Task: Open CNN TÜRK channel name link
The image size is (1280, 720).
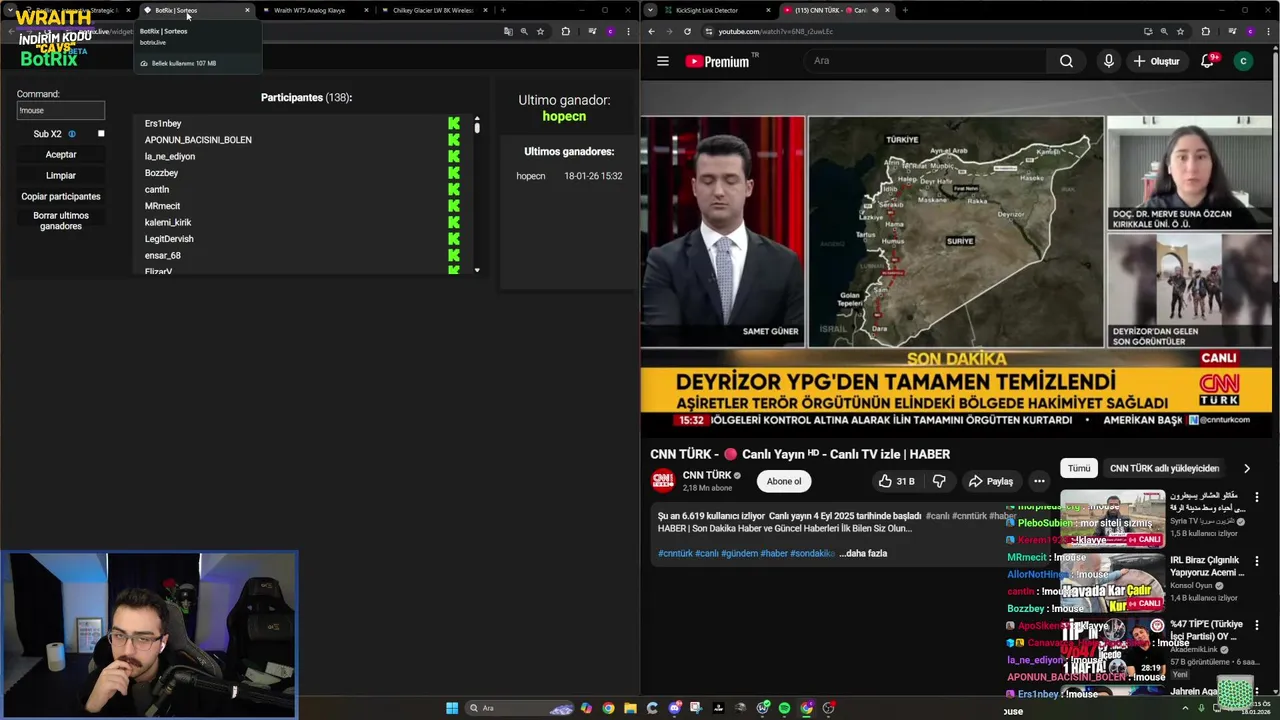Action: point(707,476)
